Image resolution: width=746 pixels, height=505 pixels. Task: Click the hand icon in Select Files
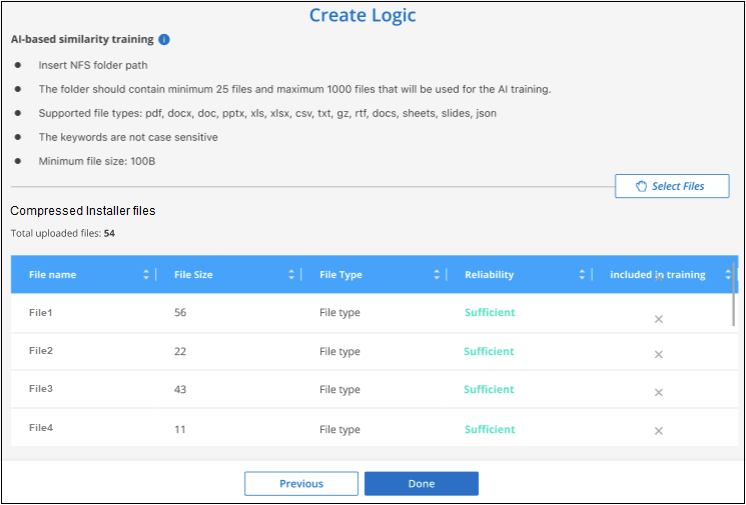point(641,186)
